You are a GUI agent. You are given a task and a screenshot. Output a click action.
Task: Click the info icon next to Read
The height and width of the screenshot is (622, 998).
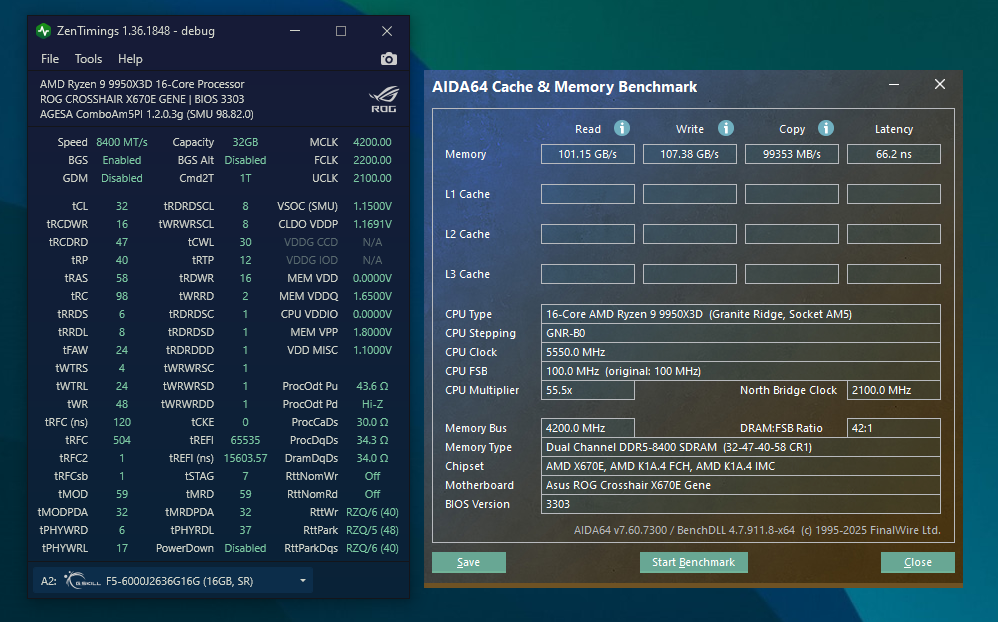pos(621,128)
